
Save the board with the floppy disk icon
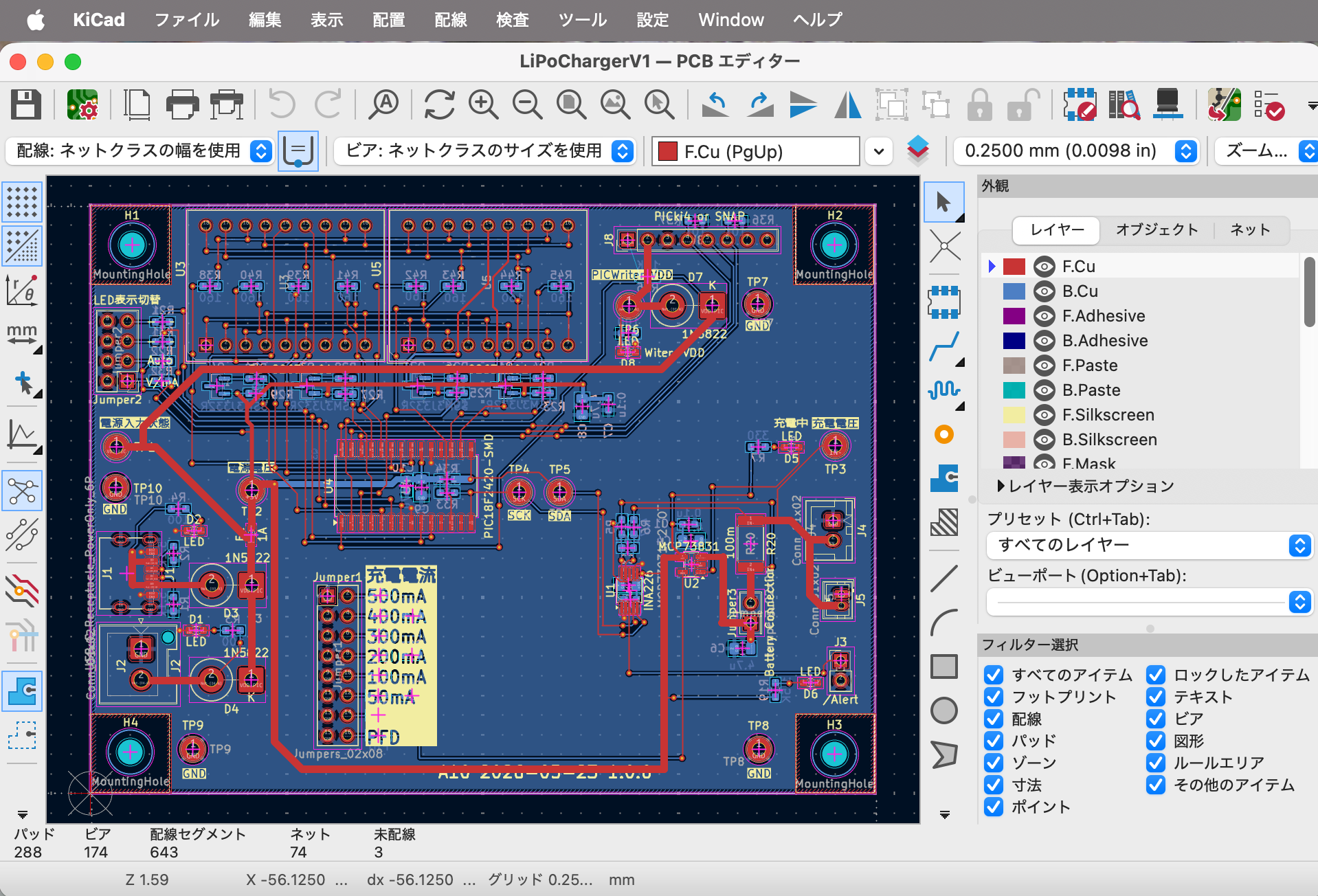(x=26, y=105)
